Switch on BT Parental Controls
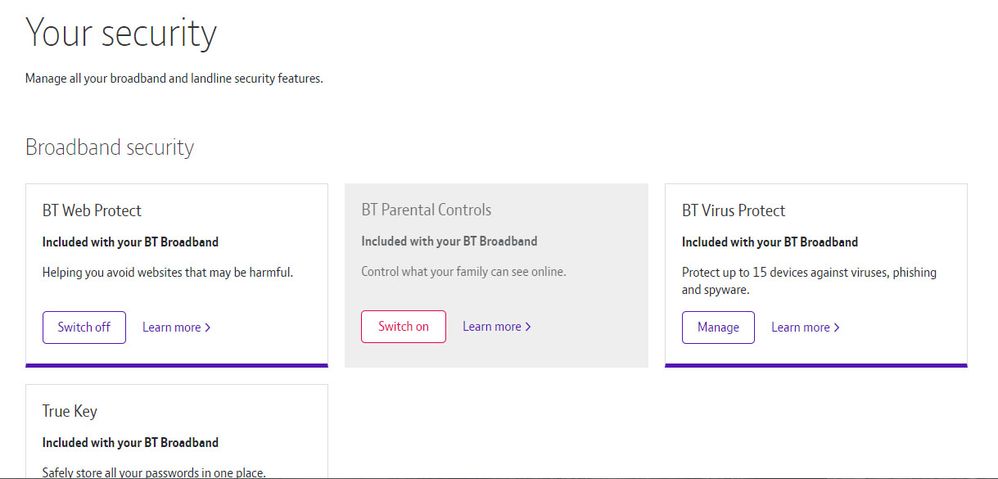The height and width of the screenshot is (479, 998). (x=403, y=327)
